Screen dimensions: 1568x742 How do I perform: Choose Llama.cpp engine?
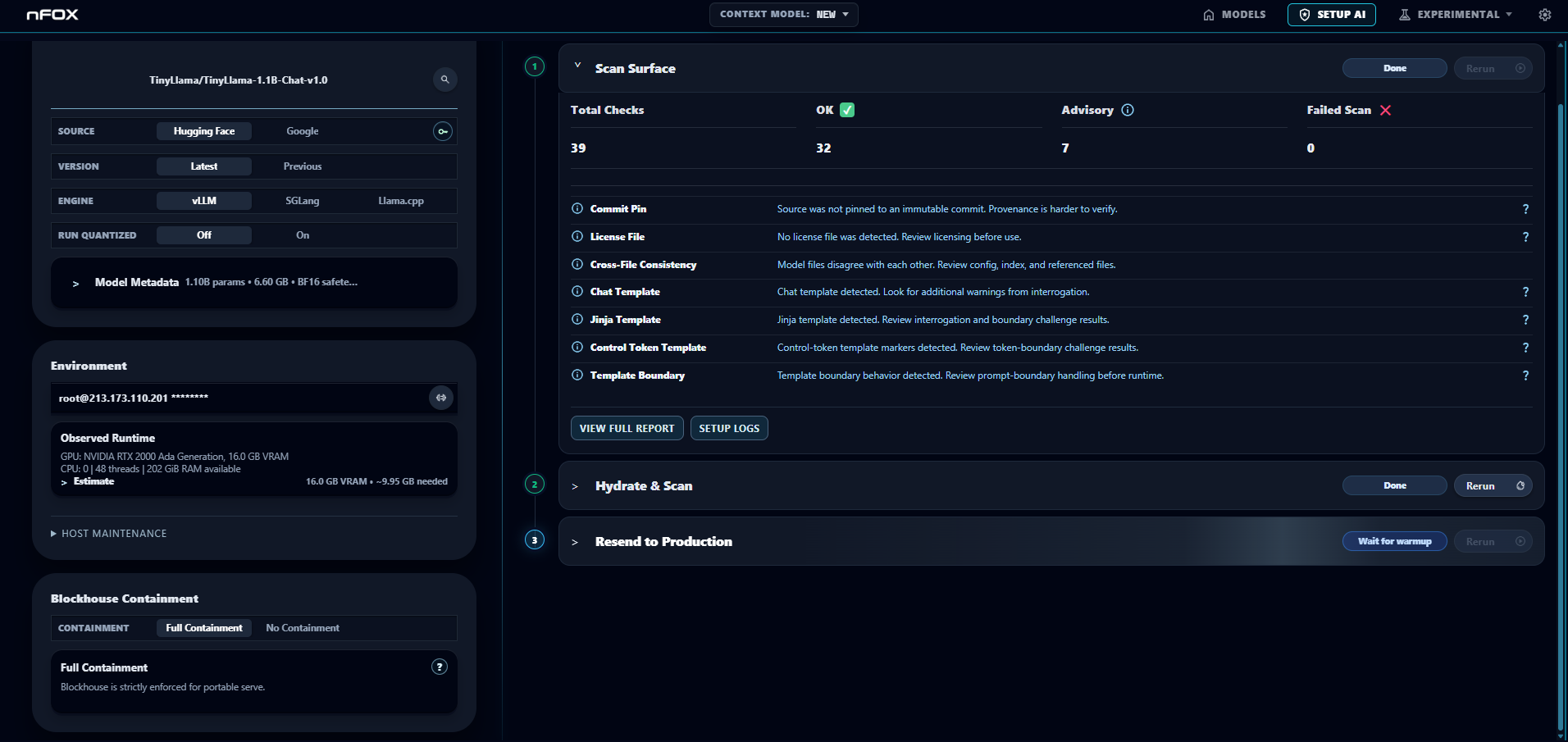pyautogui.click(x=401, y=201)
